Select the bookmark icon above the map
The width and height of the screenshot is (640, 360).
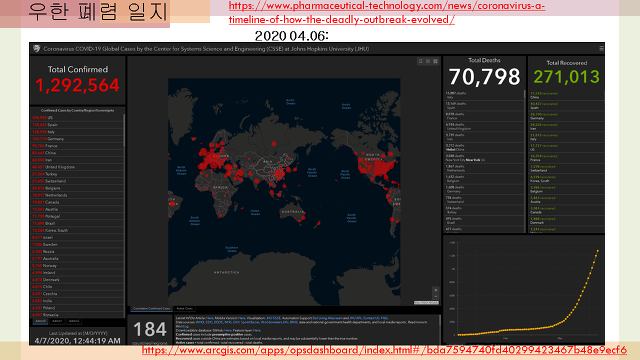tap(420, 61)
